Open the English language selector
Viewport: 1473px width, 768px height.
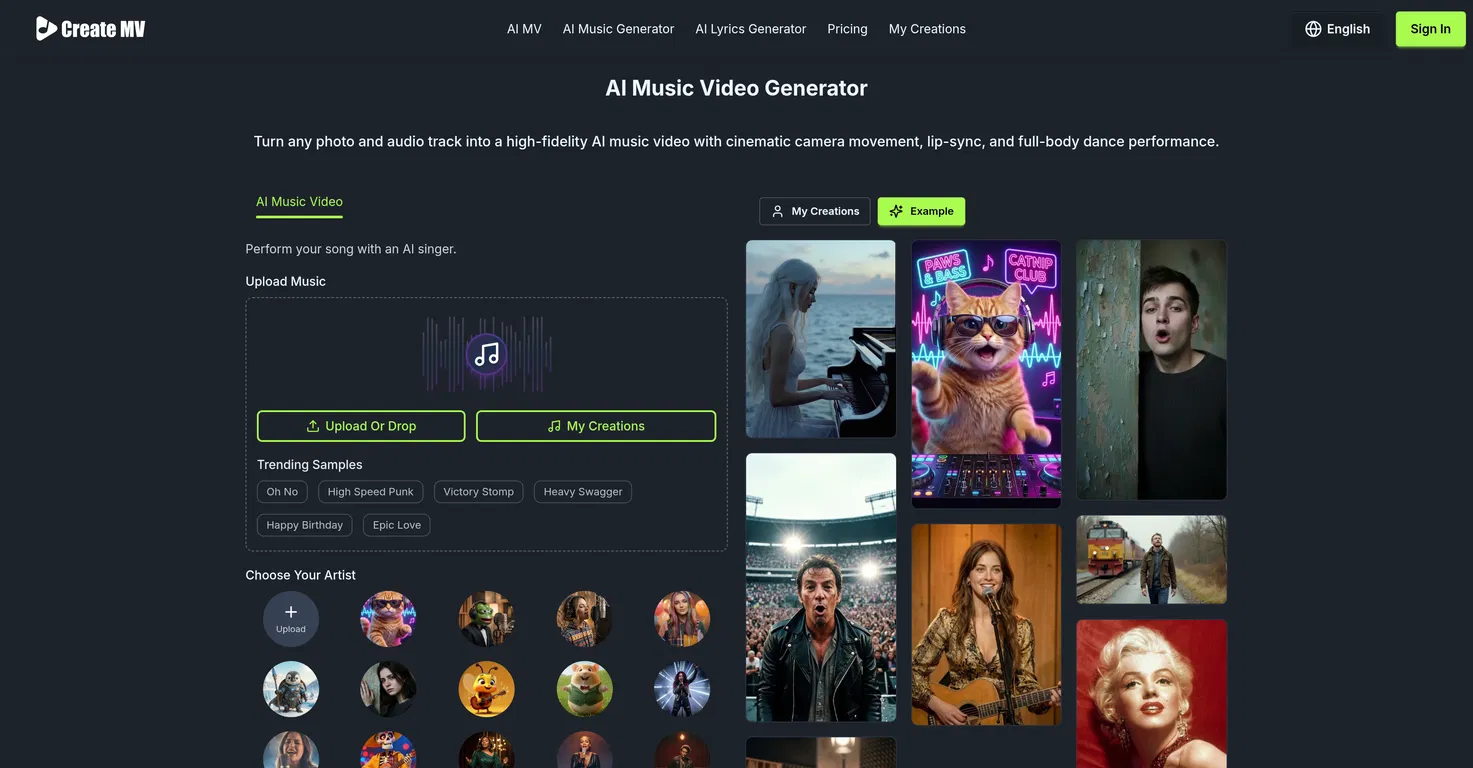click(1337, 29)
